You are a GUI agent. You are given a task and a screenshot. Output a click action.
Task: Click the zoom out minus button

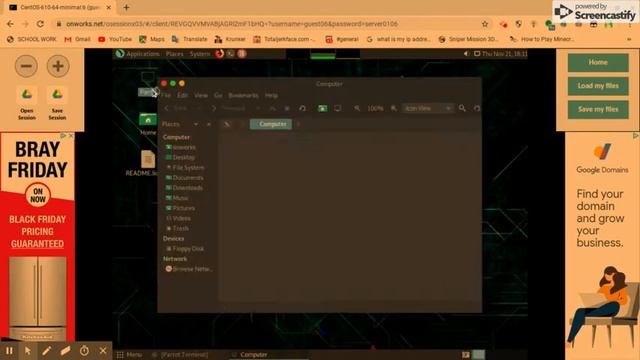pyautogui.click(x=27, y=66)
